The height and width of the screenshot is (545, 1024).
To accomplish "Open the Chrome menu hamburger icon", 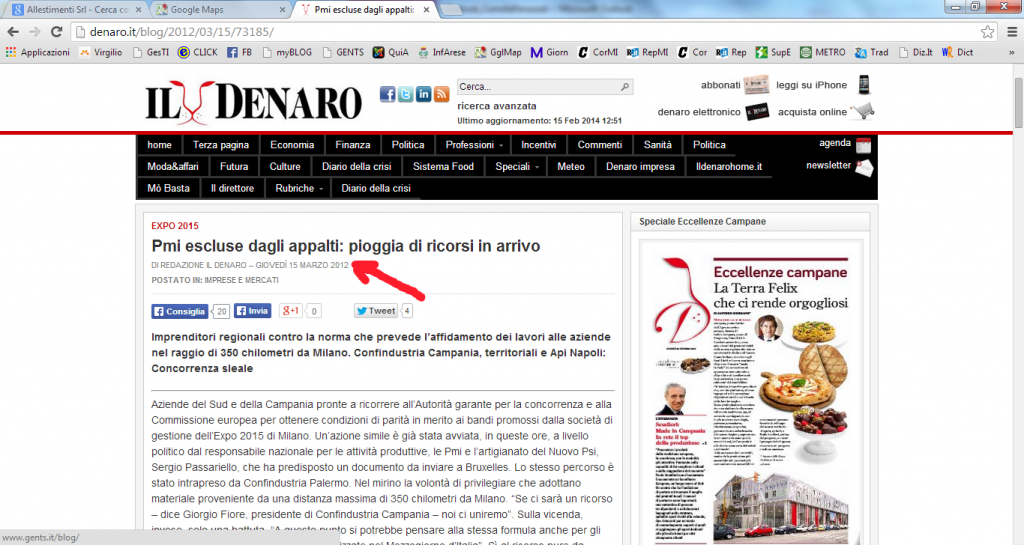I will (x=1012, y=31).
